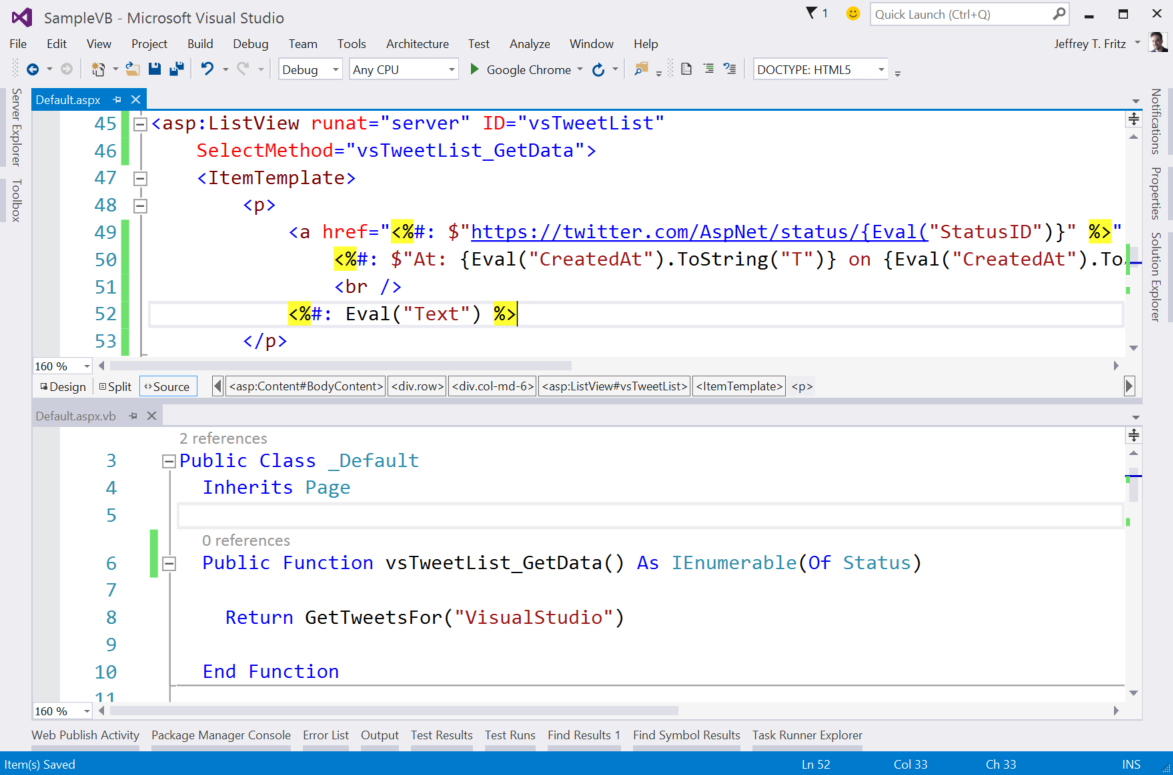Toggle the pin on the Default.aspx tab
Image resolution: width=1173 pixels, height=775 pixels.
pyautogui.click(x=116, y=99)
